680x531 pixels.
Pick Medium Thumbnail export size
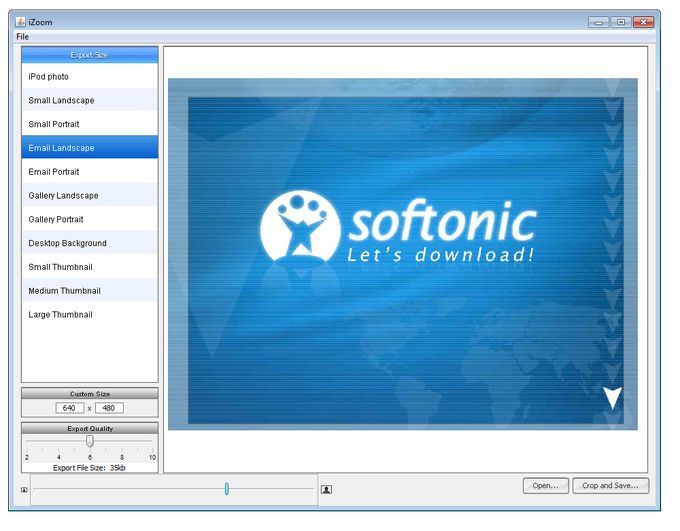tap(89, 291)
